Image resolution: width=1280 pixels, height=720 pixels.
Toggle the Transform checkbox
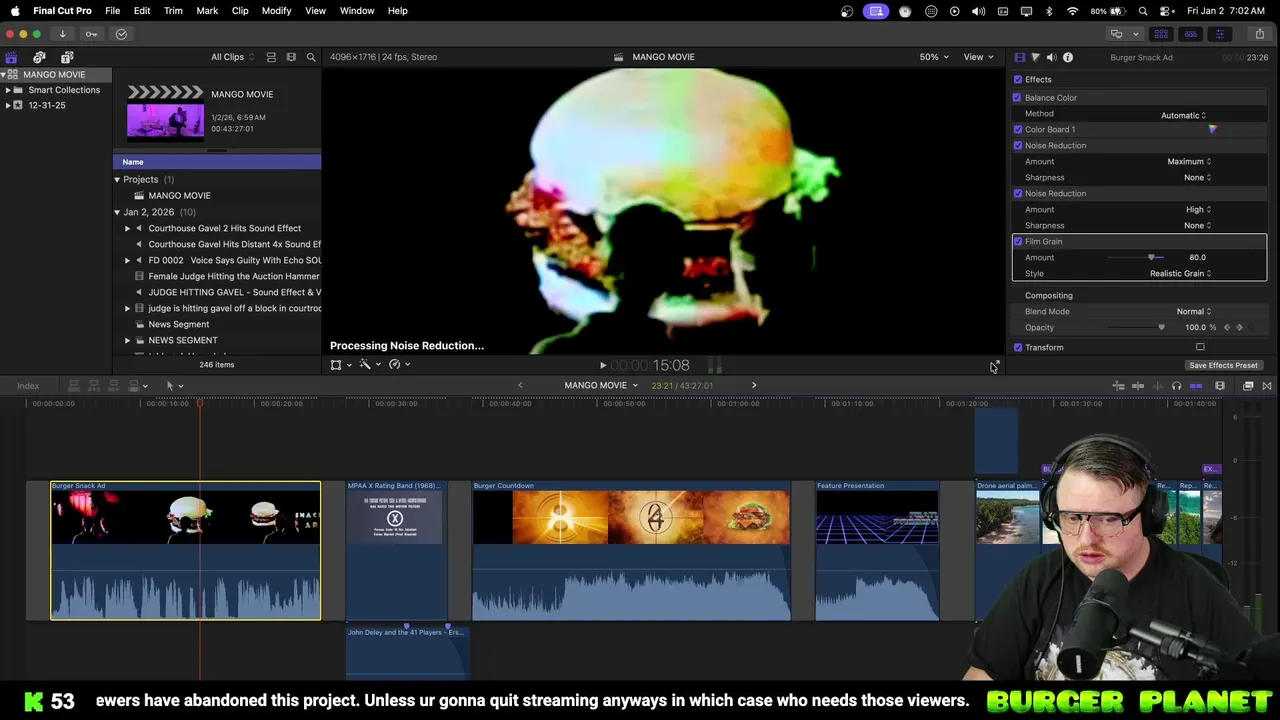1018,348
